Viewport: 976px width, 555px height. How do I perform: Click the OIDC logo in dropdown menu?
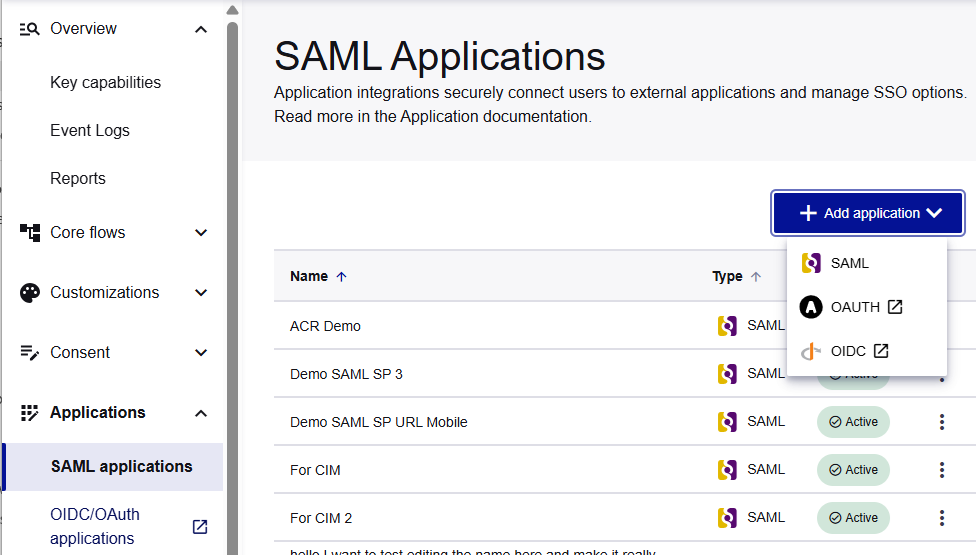point(811,352)
